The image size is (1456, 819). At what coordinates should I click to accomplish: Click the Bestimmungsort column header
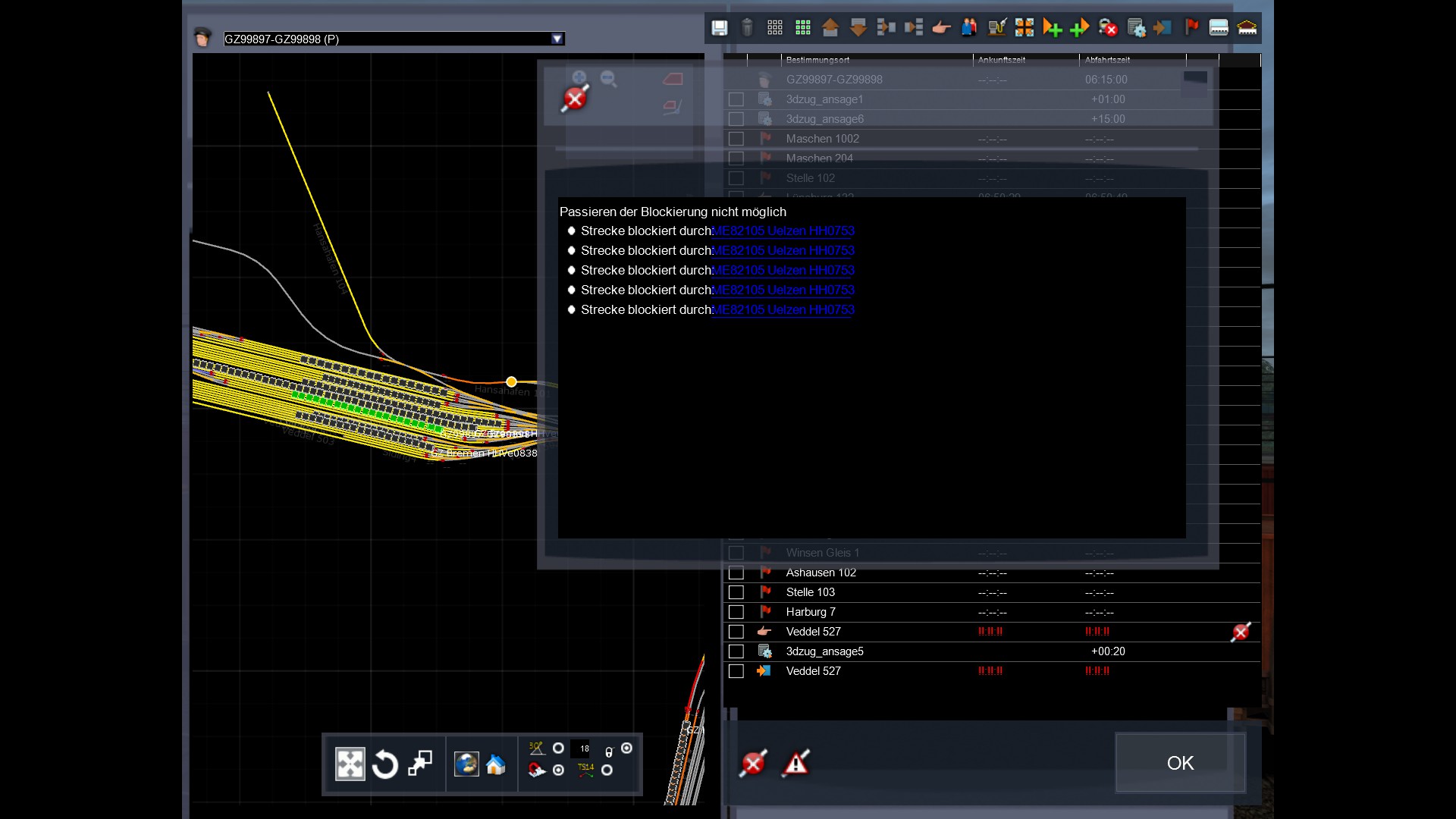pyautogui.click(x=817, y=60)
